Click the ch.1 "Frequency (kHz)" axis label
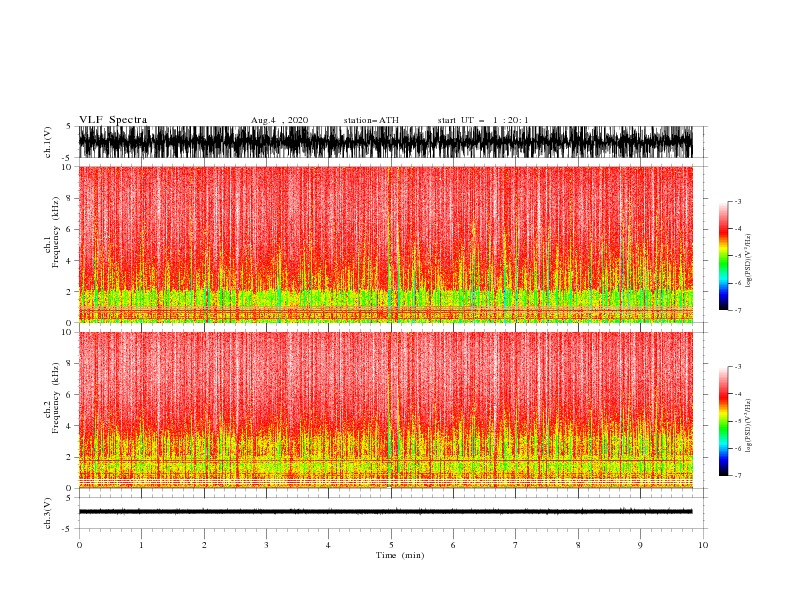Viewport: 792px width, 612px height. point(56,232)
